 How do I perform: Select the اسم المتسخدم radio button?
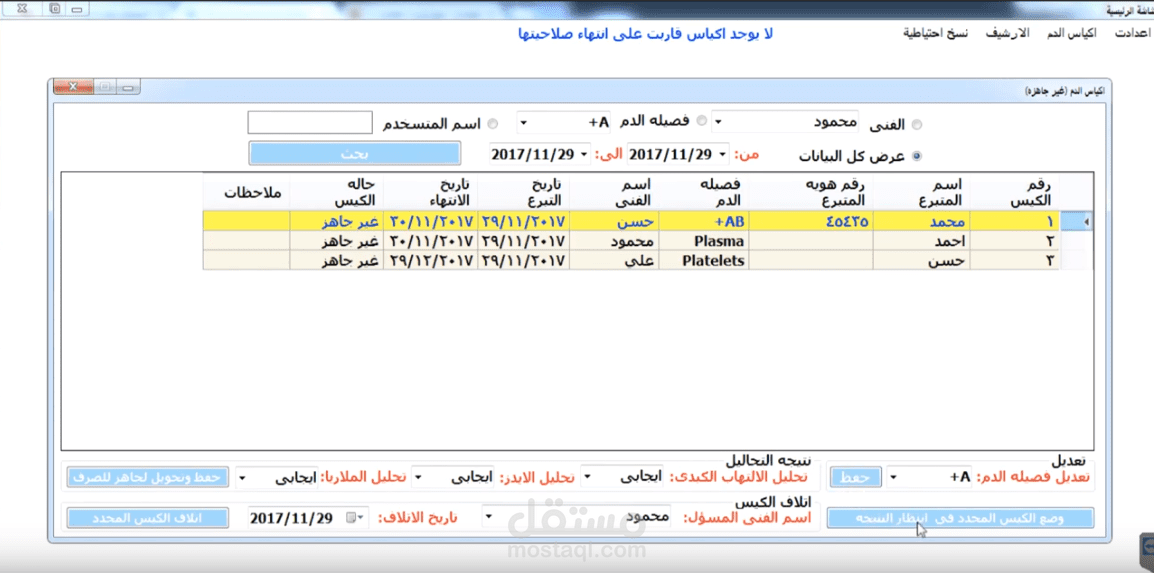(x=493, y=123)
